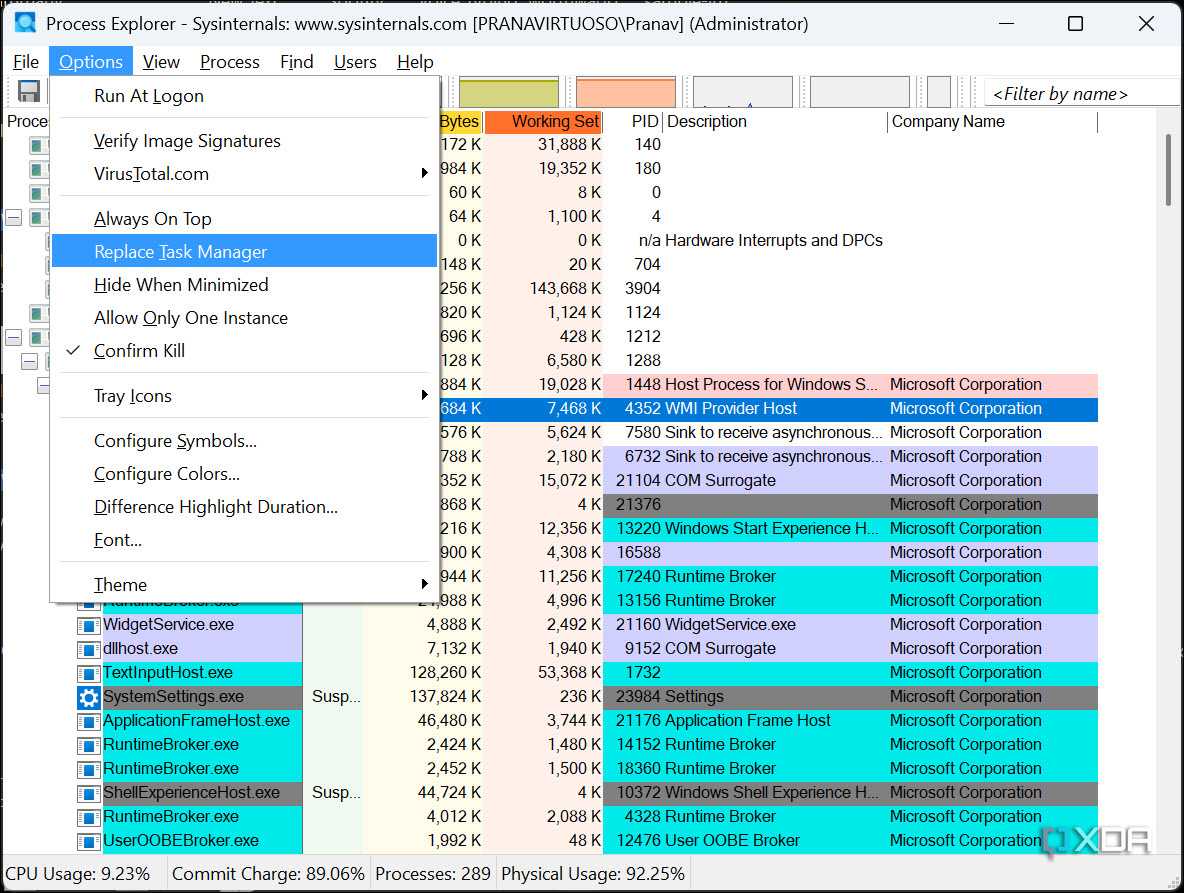Select the UserOOBEBroker.exe process name
This screenshot has height=893, width=1184.
(180, 841)
